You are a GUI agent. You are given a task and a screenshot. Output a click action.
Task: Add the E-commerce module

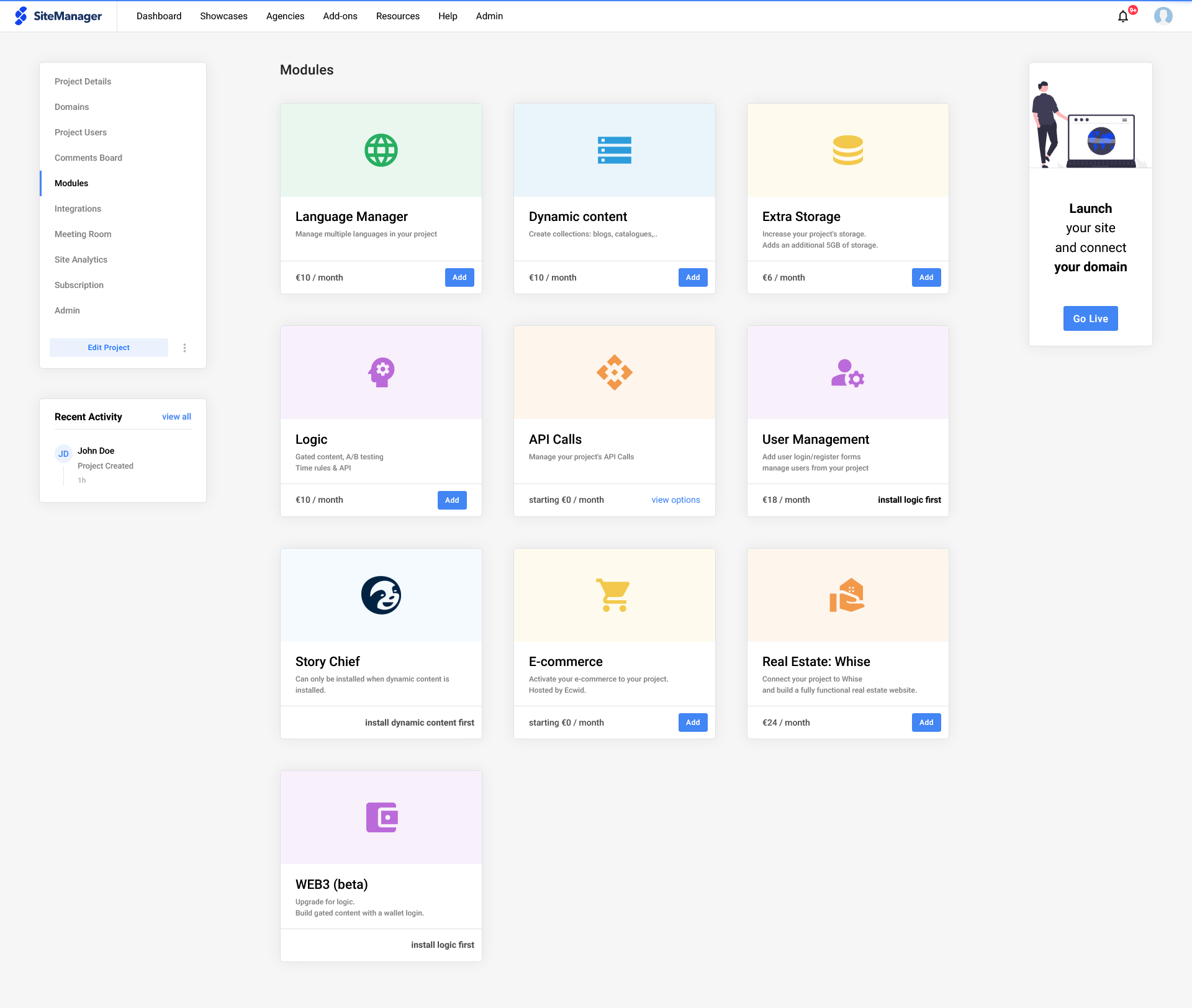tap(693, 722)
